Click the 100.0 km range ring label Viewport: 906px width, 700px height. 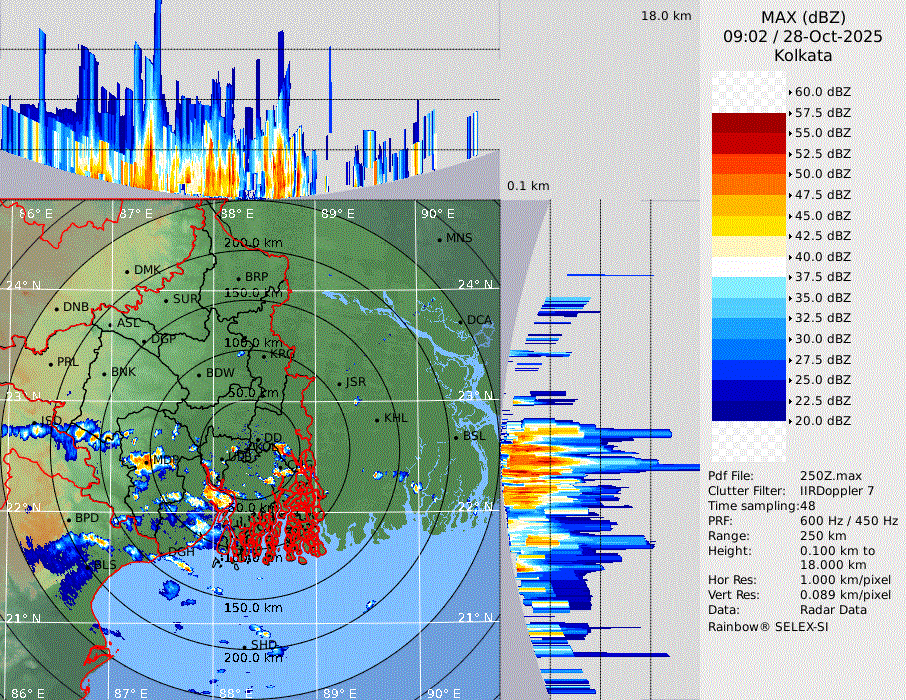(x=250, y=343)
